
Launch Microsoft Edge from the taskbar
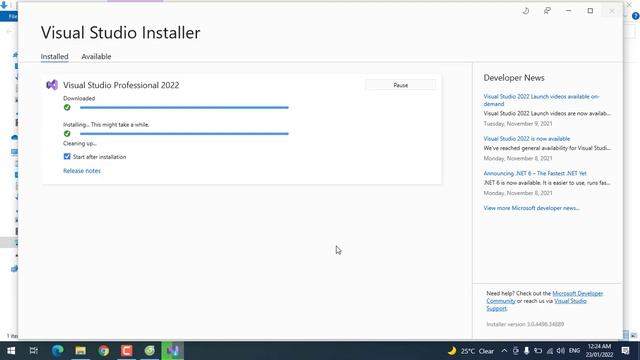click(x=58, y=351)
